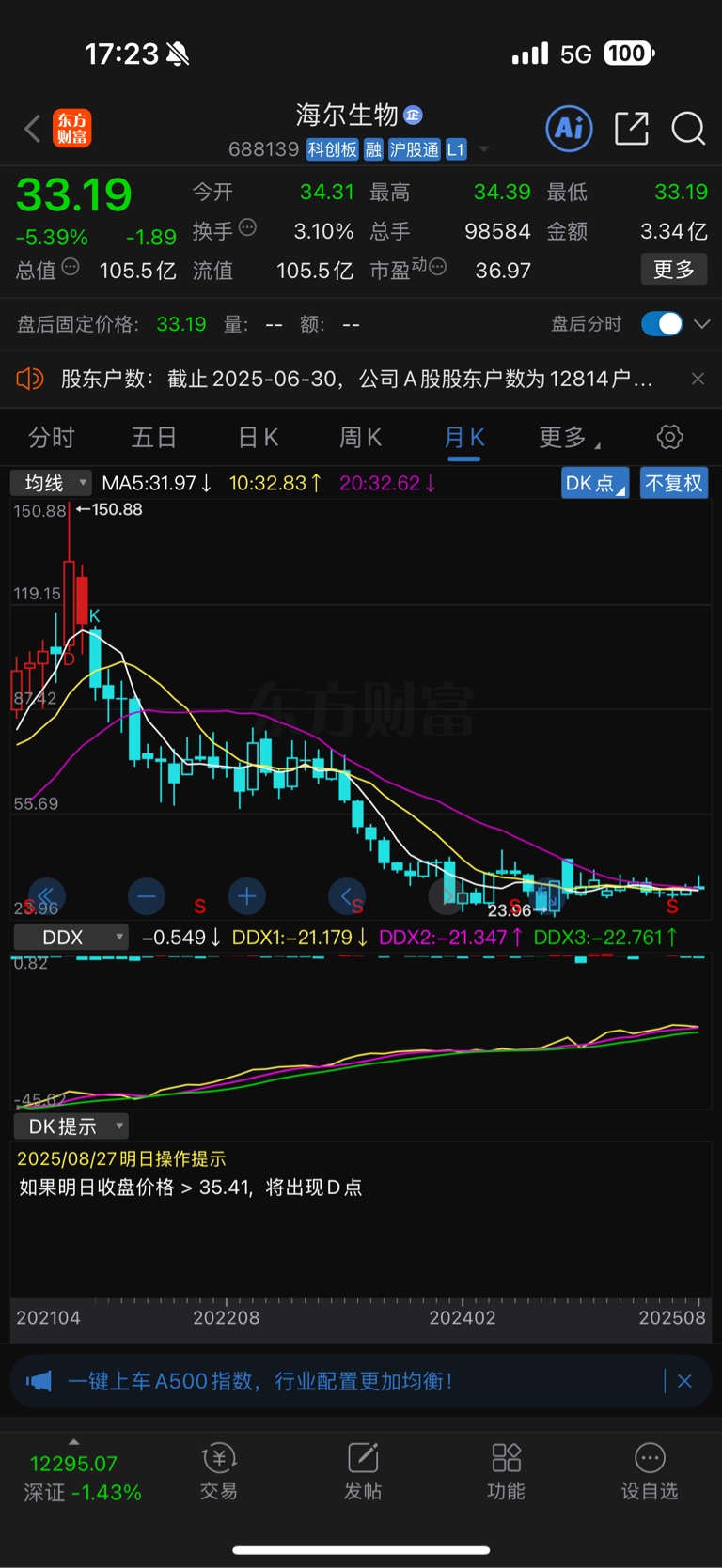Image resolution: width=722 pixels, height=1568 pixels.
Task: Dismiss the 股东户数 notice
Action: [698, 379]
